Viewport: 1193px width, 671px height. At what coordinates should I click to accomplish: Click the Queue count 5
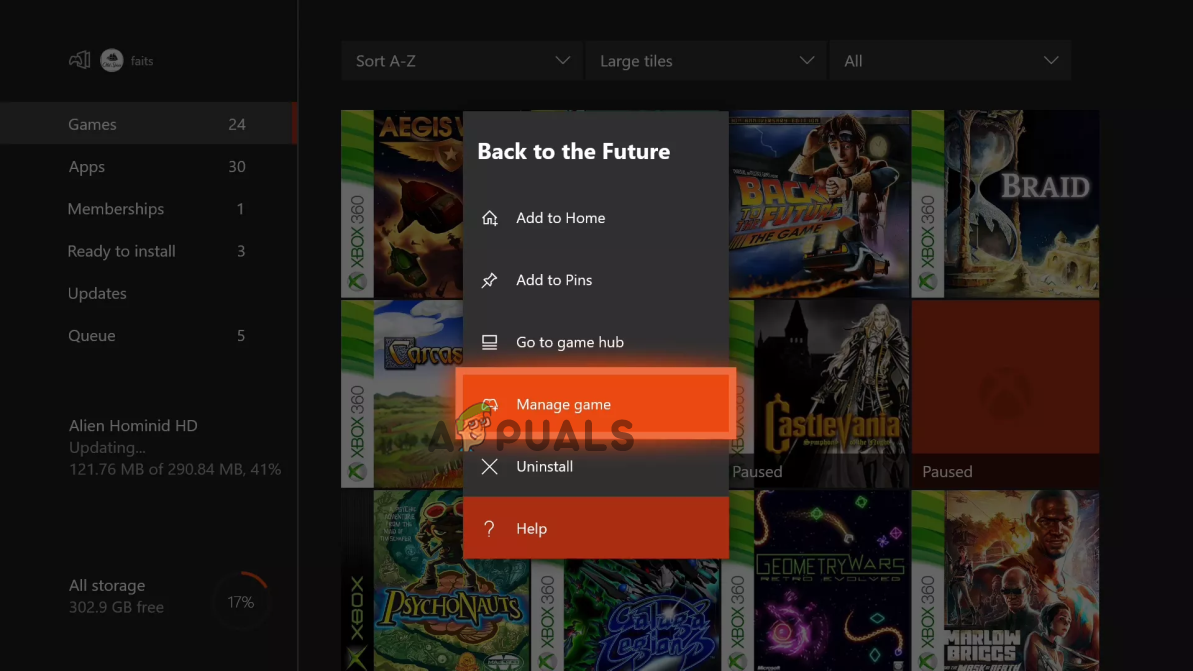[x=240, y=336]
